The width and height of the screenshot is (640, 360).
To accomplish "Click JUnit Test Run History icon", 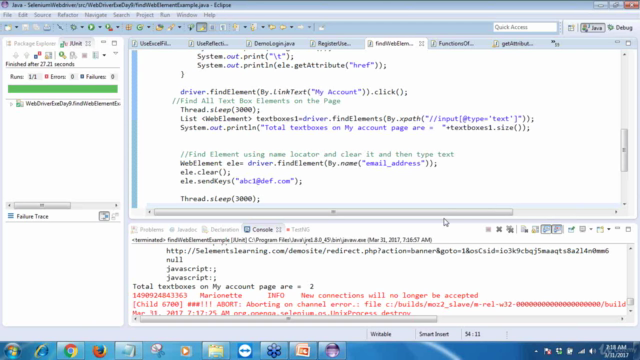I will [96, 55].
